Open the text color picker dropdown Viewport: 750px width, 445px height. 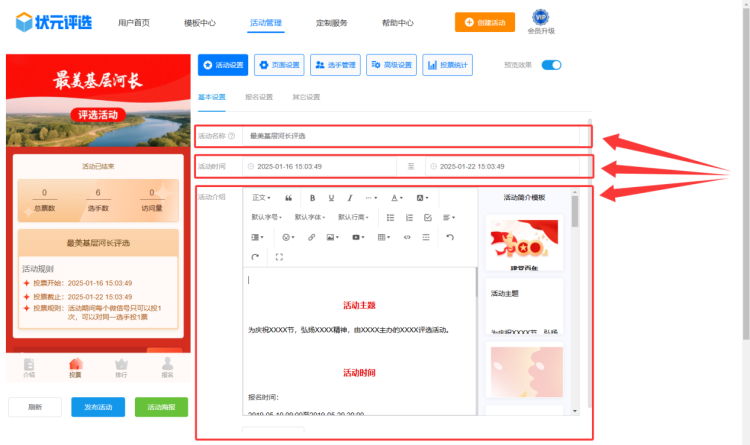(x=397, y=198)
